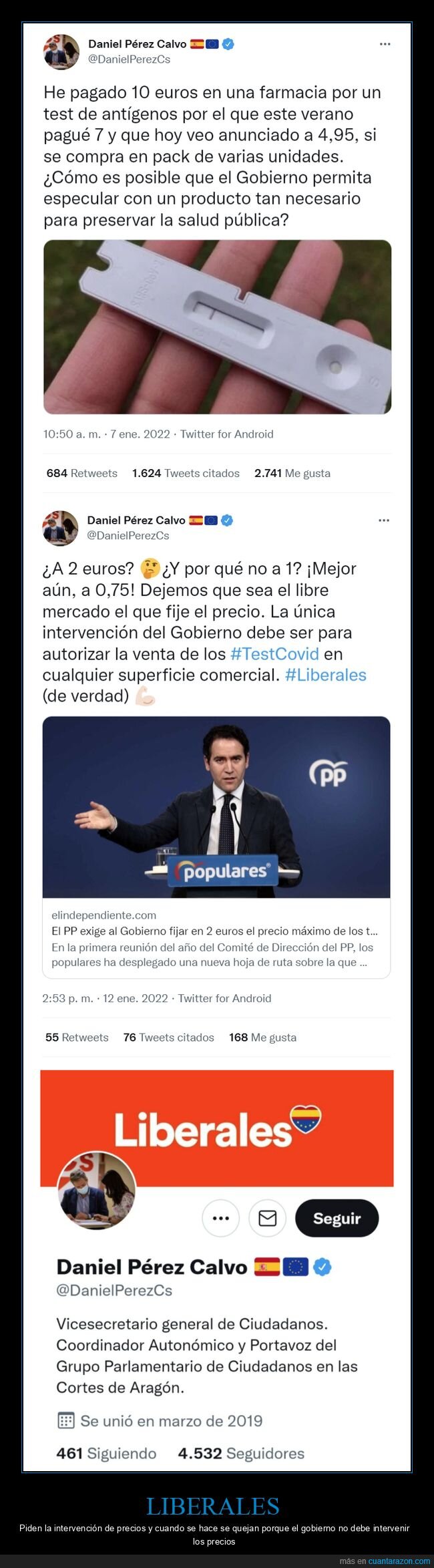Open the 4.532 Seguidores list
The width and height of the screenshot is (434, 1568).
coord(241,1453)
